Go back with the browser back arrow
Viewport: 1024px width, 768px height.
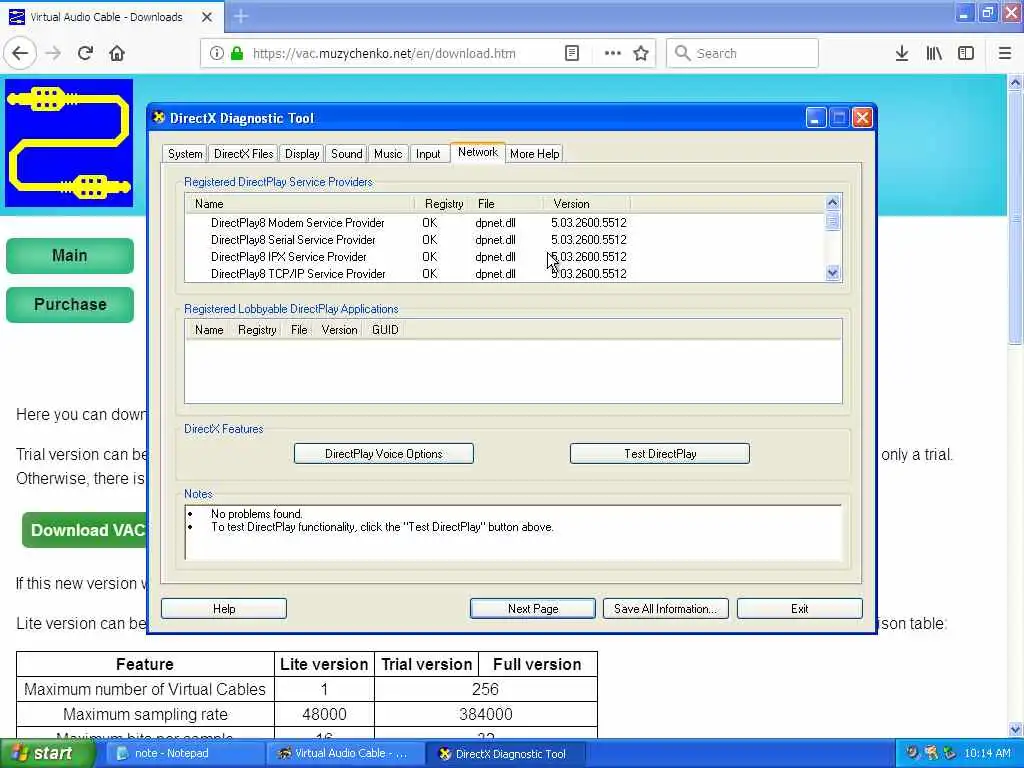pyautogui.click(x=20, y=54)
